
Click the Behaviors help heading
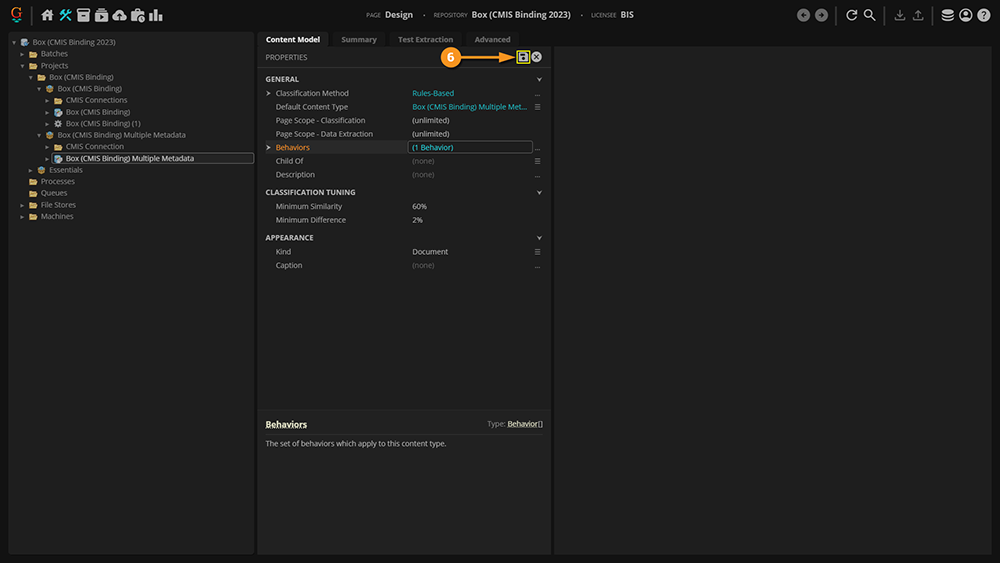point(286,425)
